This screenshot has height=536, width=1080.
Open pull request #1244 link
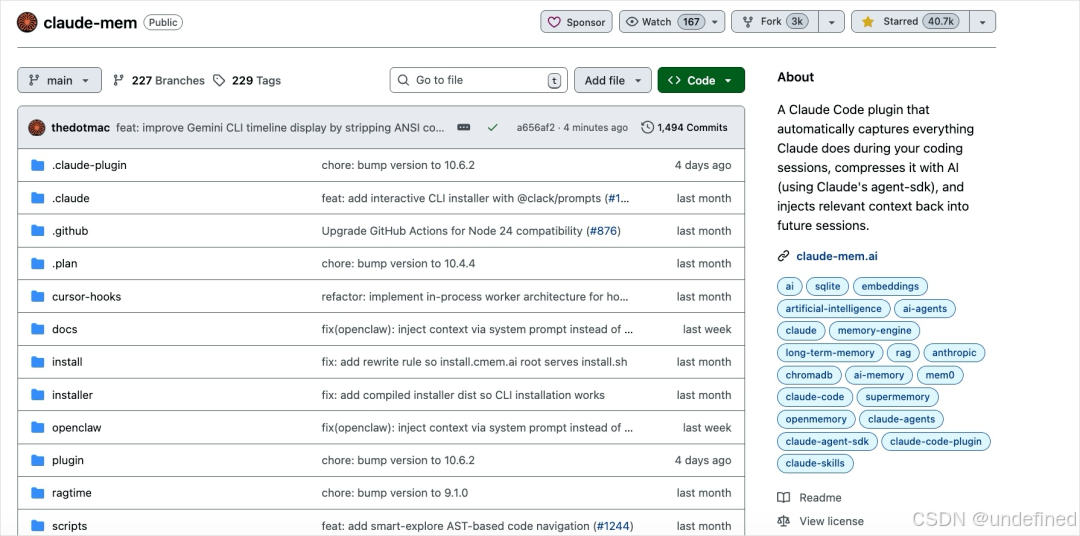[x=612, y=526]
